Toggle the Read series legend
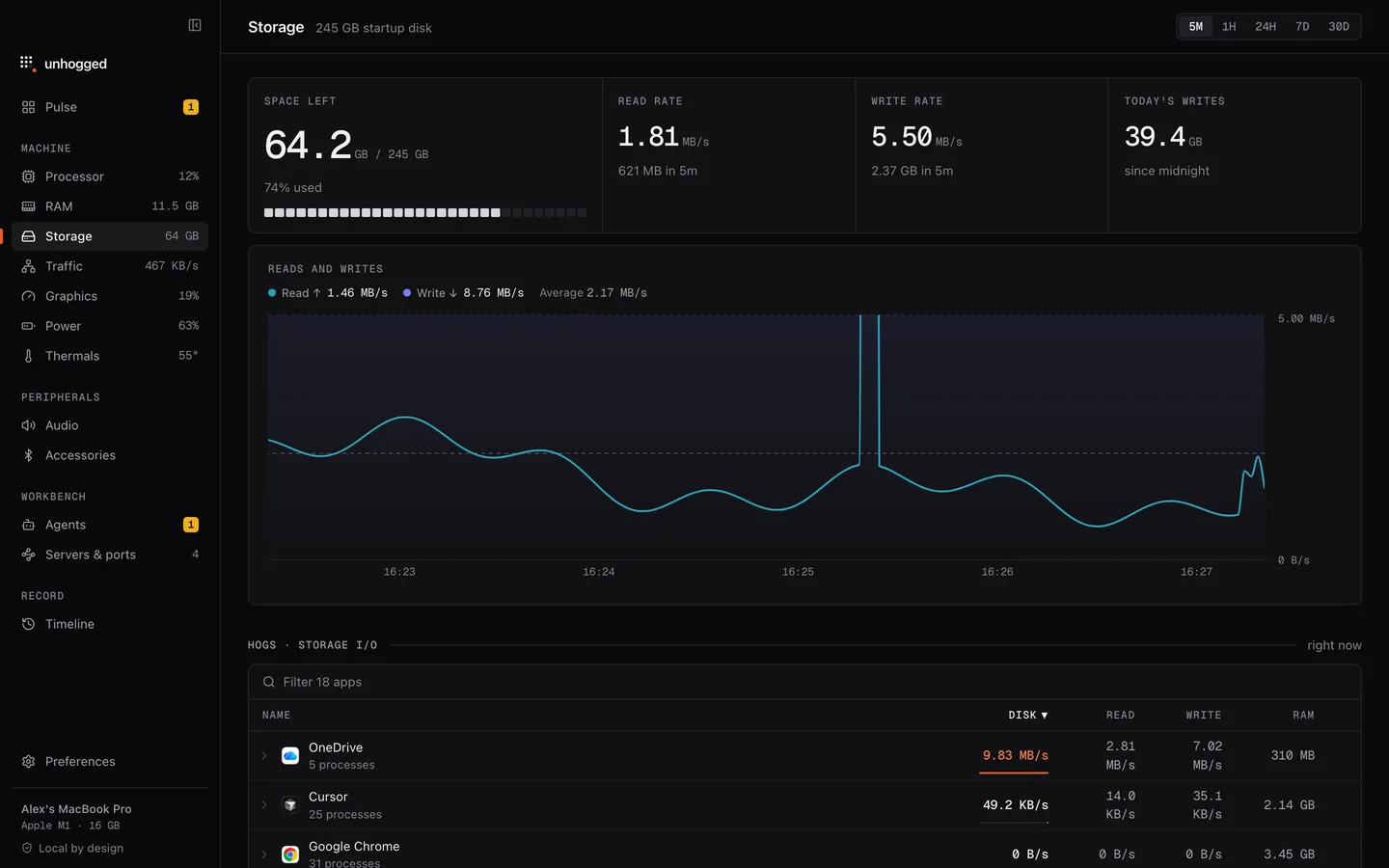The height and width of the screenshot is (868, 1389). click(x=328, y=293)
